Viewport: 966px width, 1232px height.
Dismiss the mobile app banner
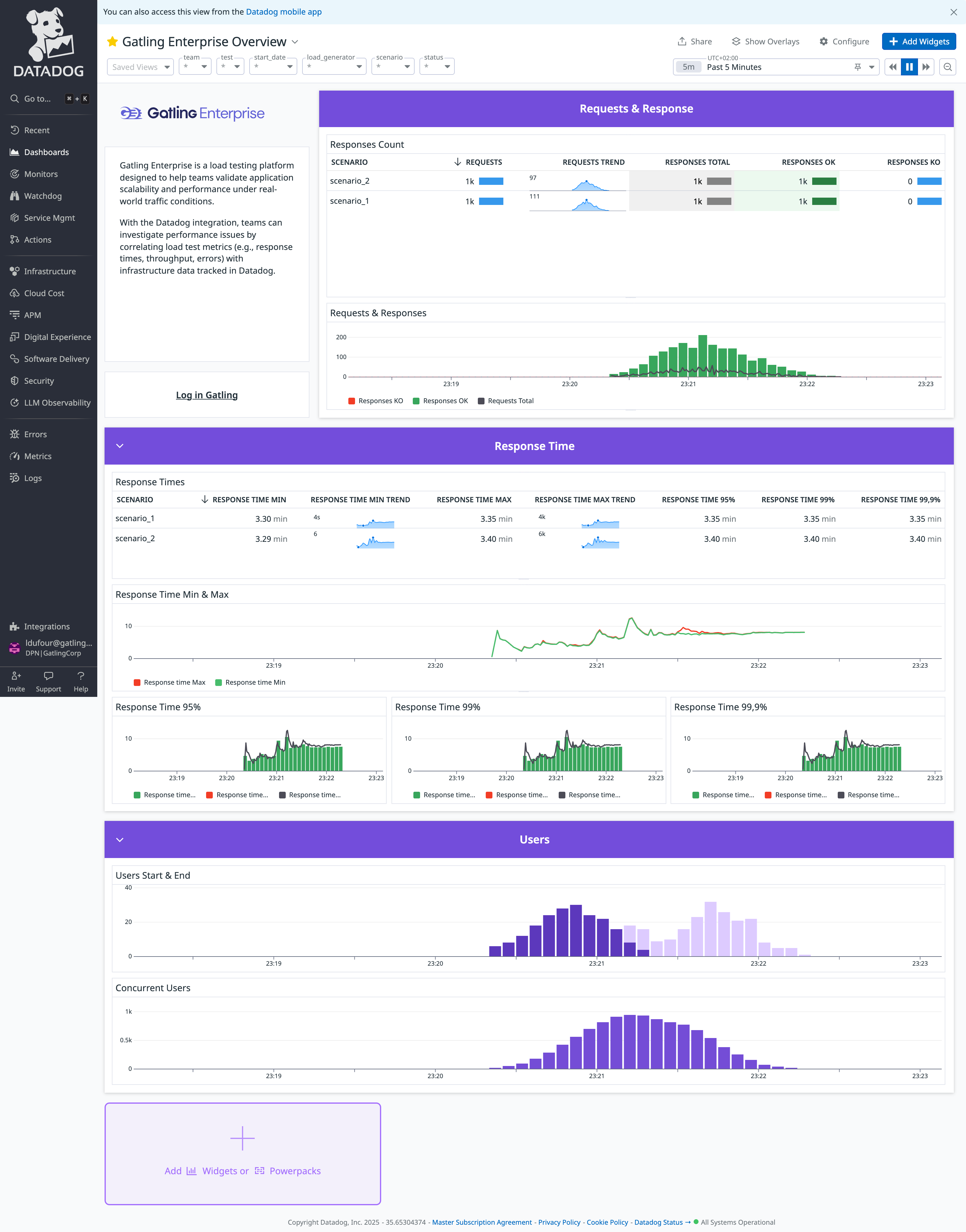tap(954, 12)
